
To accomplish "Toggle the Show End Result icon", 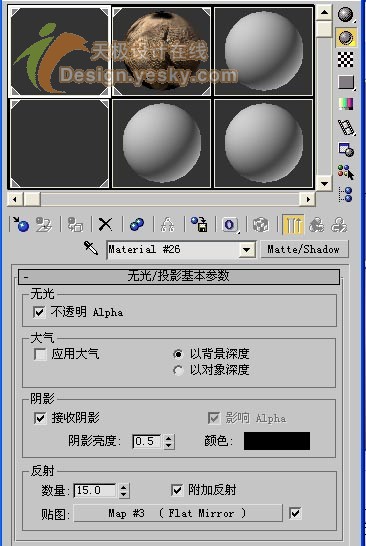I will [293, 225].
